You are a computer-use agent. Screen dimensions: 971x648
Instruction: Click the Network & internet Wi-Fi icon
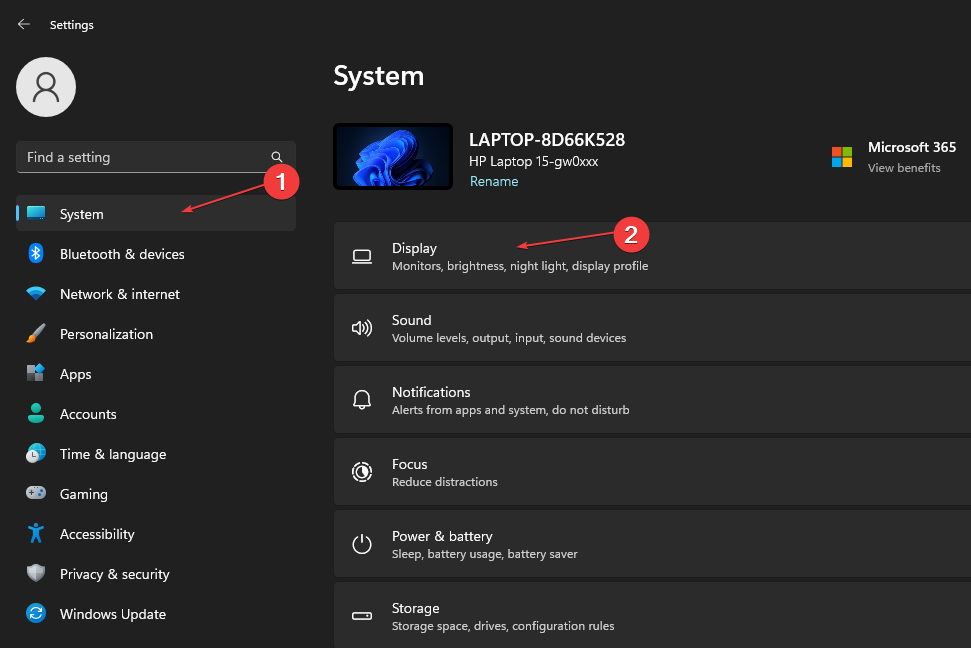tap(36, 294)
